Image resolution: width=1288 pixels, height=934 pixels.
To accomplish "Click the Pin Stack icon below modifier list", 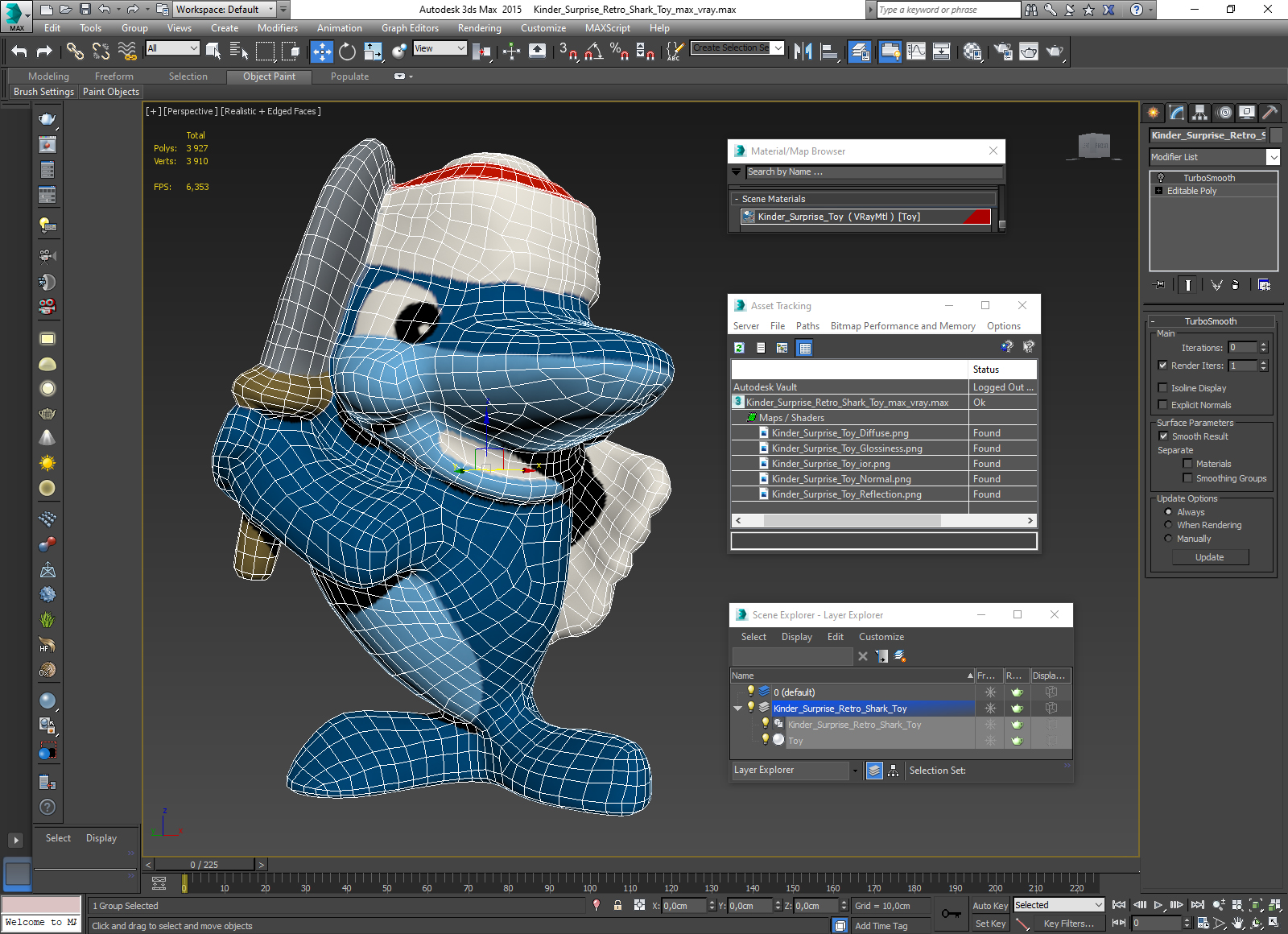I will (x=1159, y=285).
